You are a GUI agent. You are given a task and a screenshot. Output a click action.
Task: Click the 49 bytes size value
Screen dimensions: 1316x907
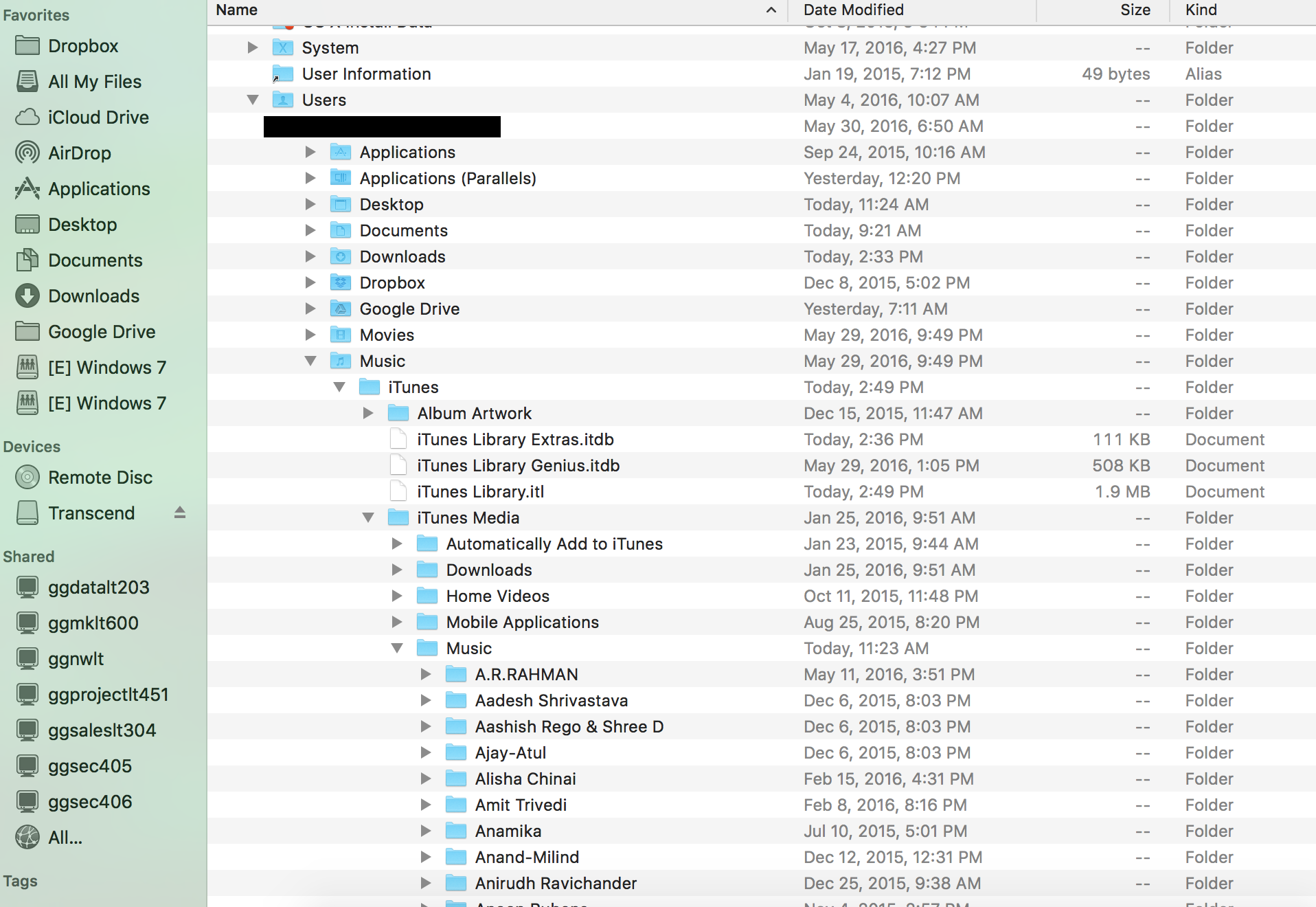click(x=1116, y=74)
